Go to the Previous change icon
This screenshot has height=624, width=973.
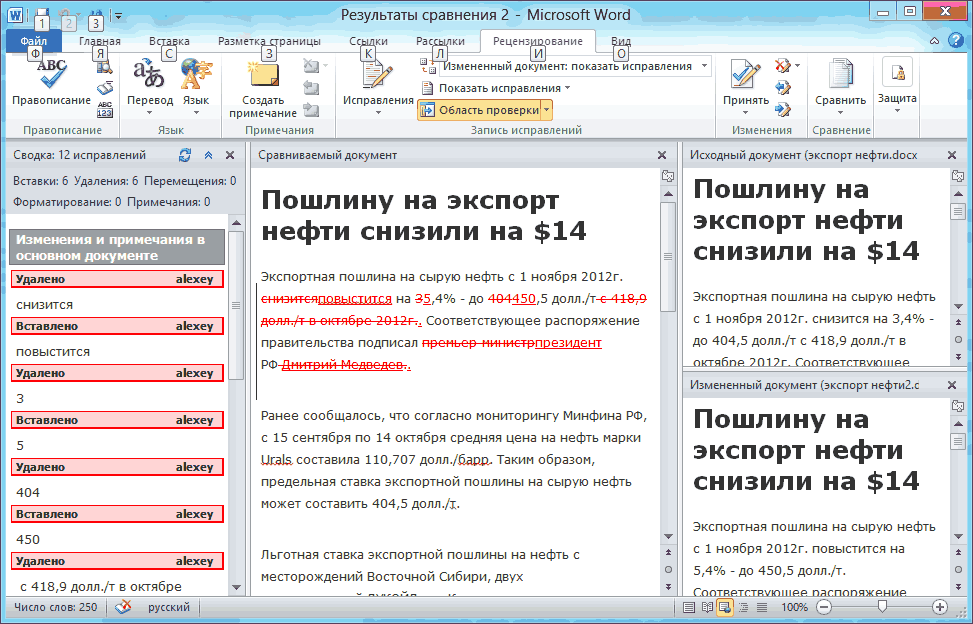[x=782, y=87]
